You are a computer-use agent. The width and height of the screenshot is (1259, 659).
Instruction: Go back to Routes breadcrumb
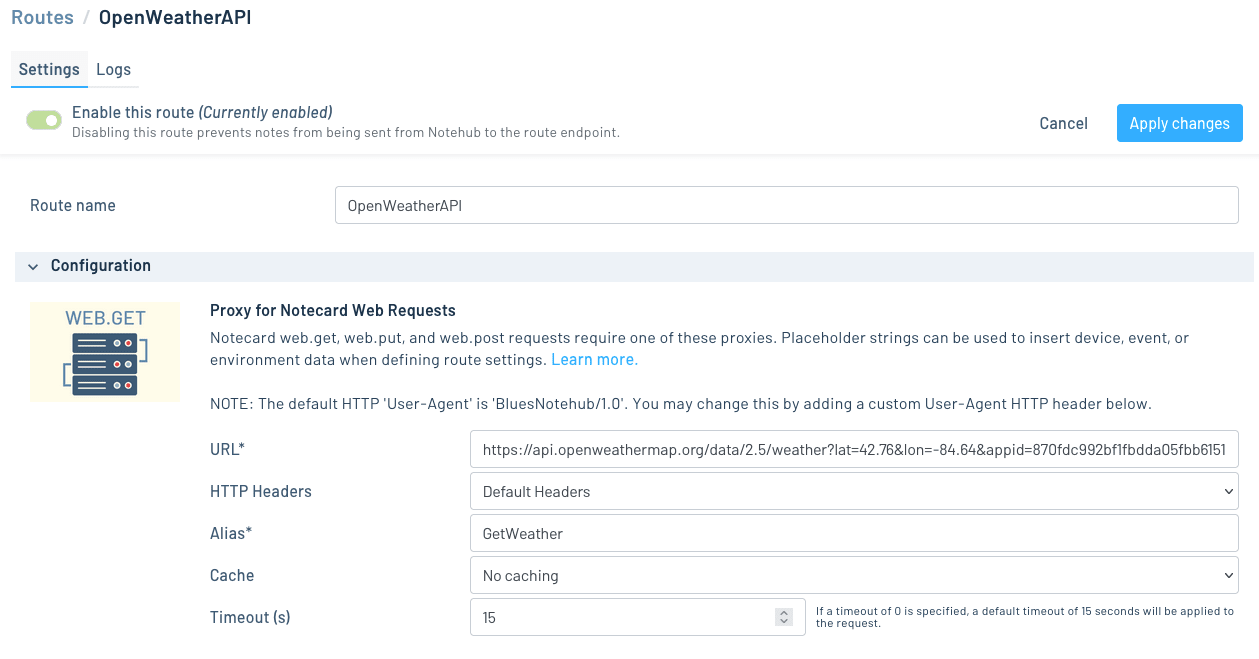coord(42,17)
